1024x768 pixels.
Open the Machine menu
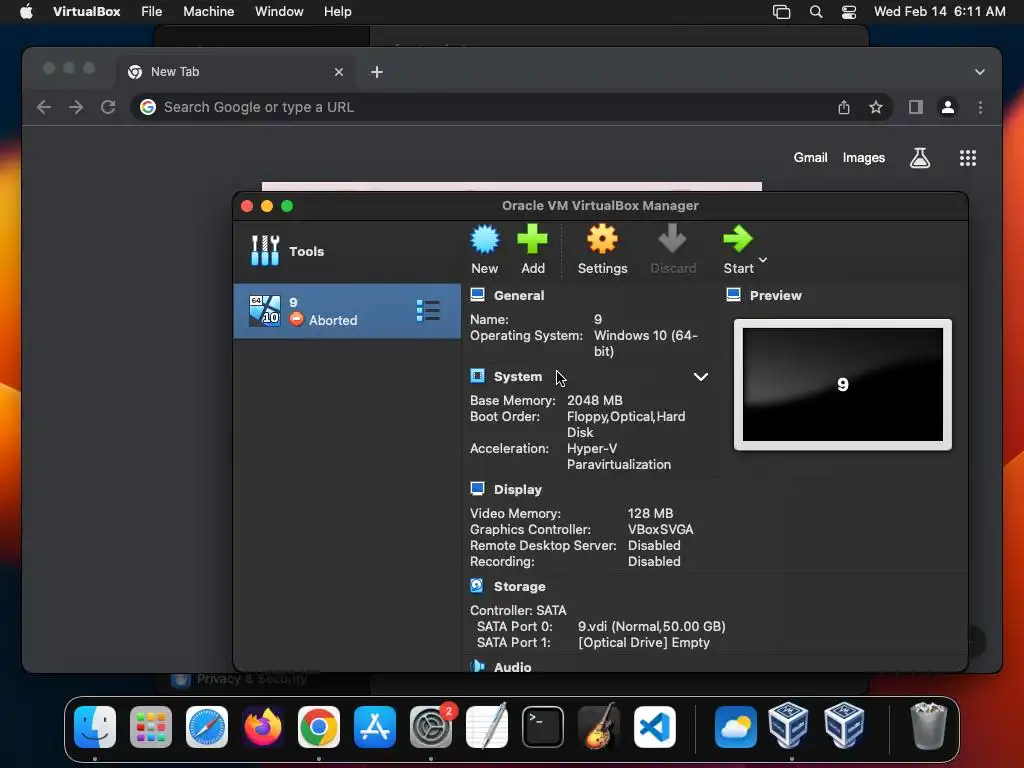click(x=208, y=12)
